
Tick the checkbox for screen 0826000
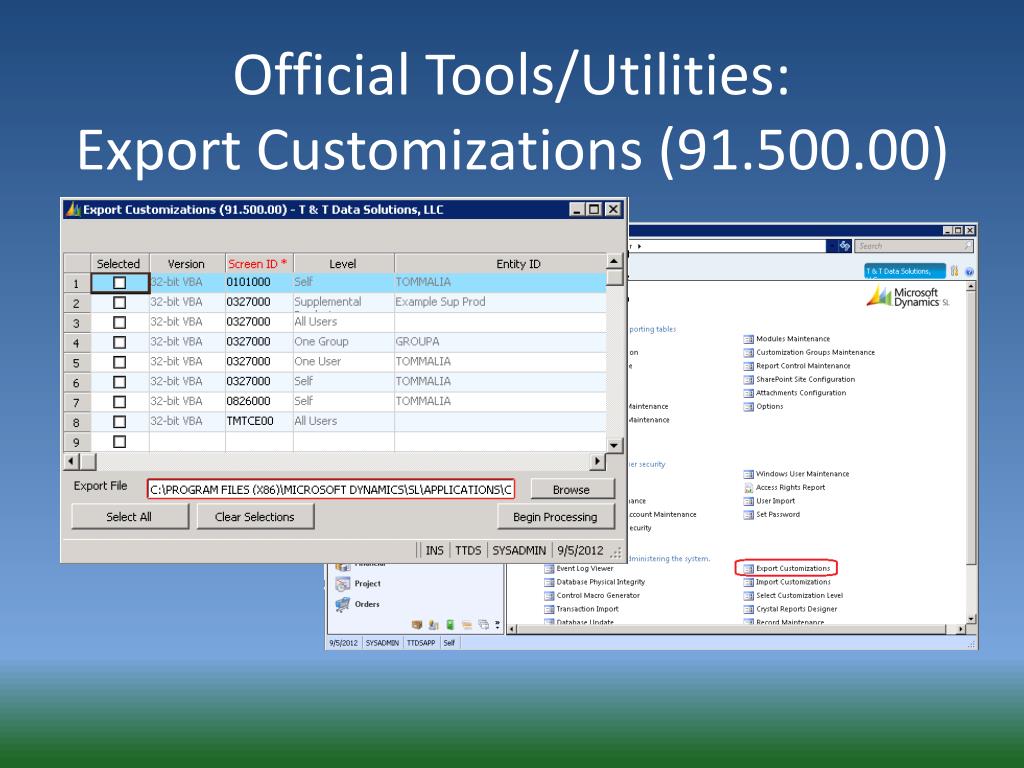(x=120, y=402)
